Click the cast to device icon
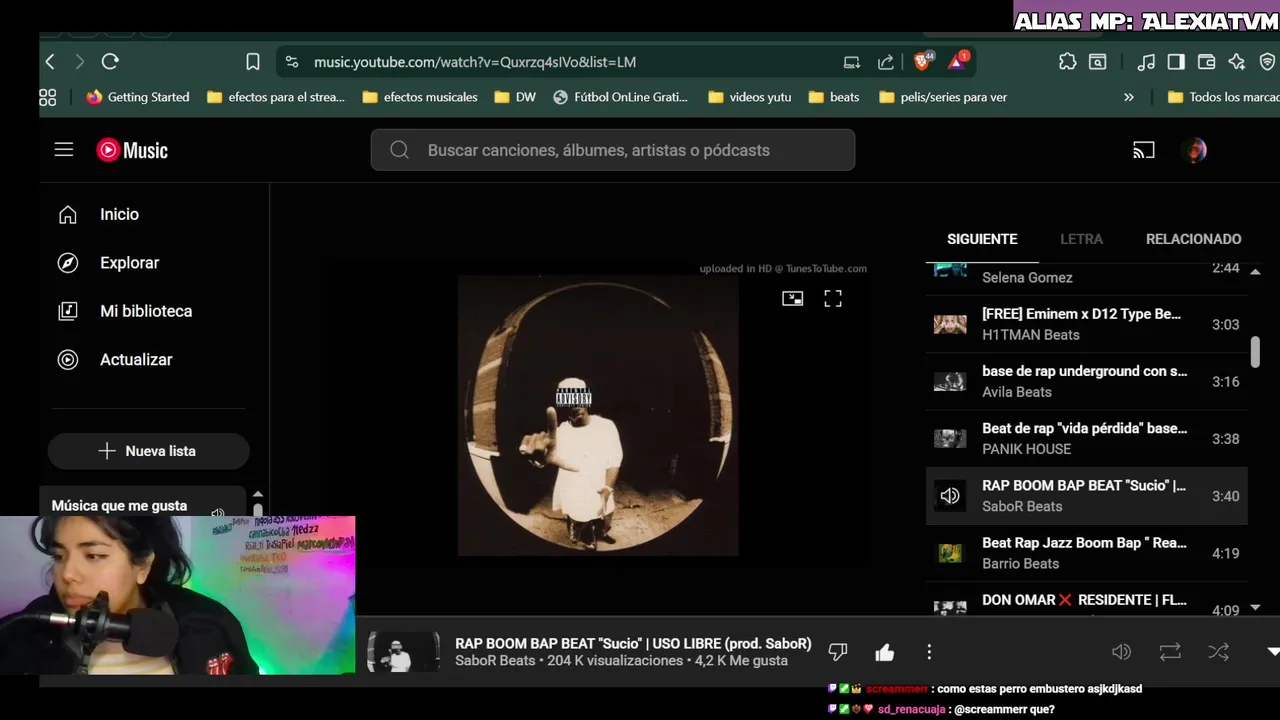 click(x=1144, y=150)
